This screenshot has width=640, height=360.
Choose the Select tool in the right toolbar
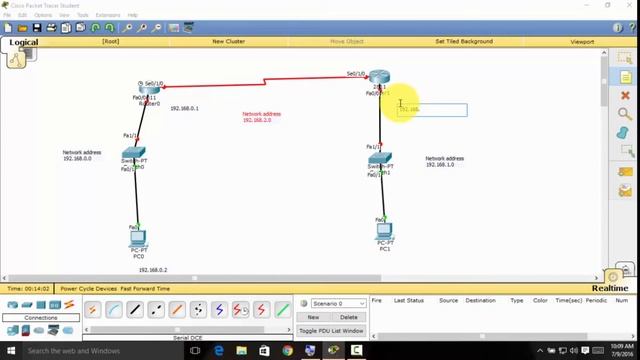pyautogui.click(x=624, y=58)
